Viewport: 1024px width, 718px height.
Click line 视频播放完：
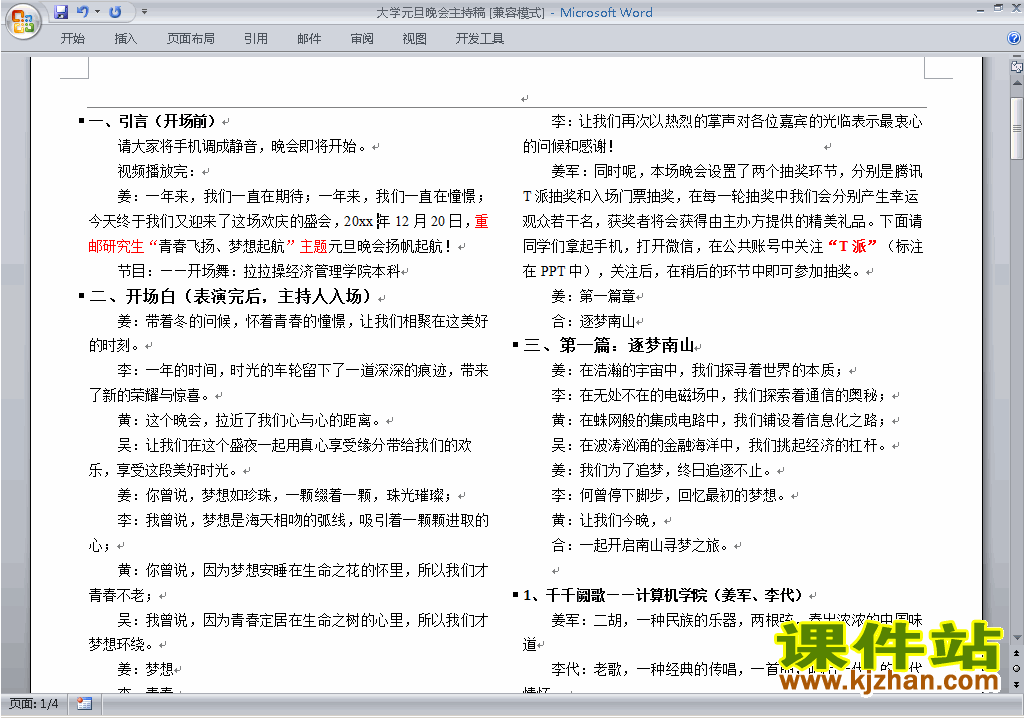(x=157, y=171)
